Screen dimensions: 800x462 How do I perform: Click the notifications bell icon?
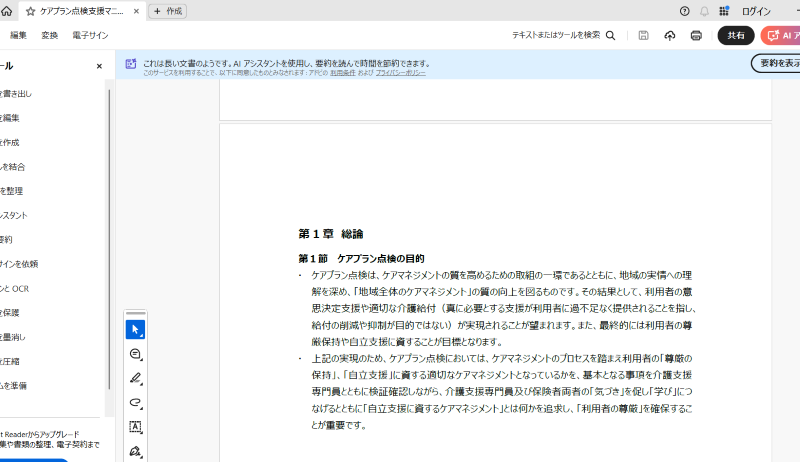point(704,11)
